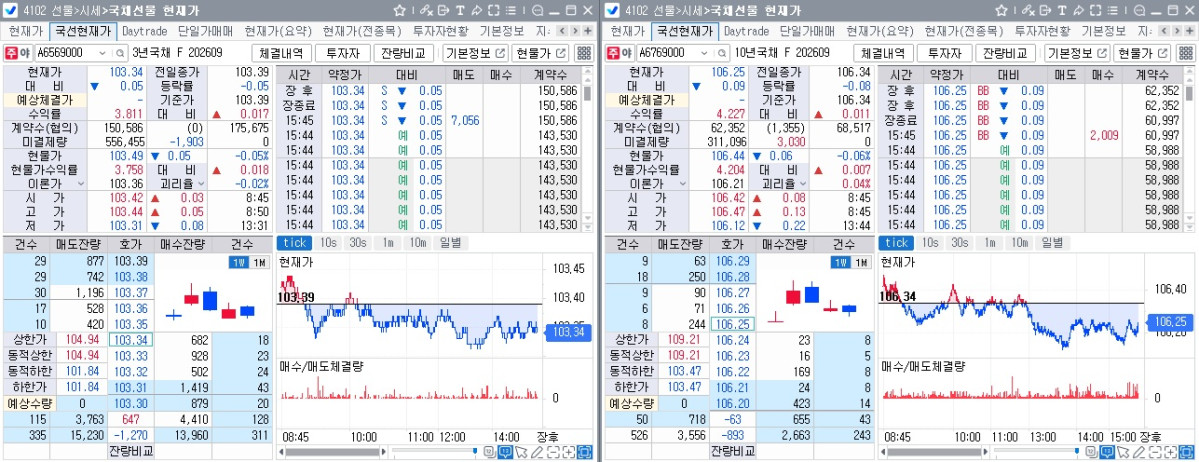Open 현물가 popup button in right window

pyautogui.click(x=1143, y=54)
